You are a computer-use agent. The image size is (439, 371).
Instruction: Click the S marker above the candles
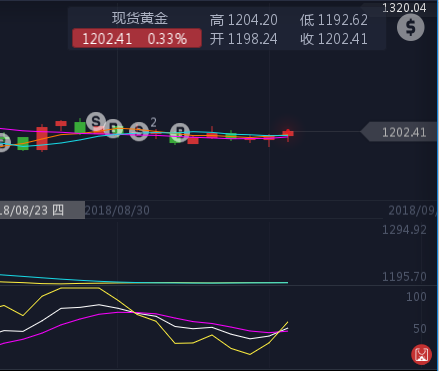coord(96,122)
